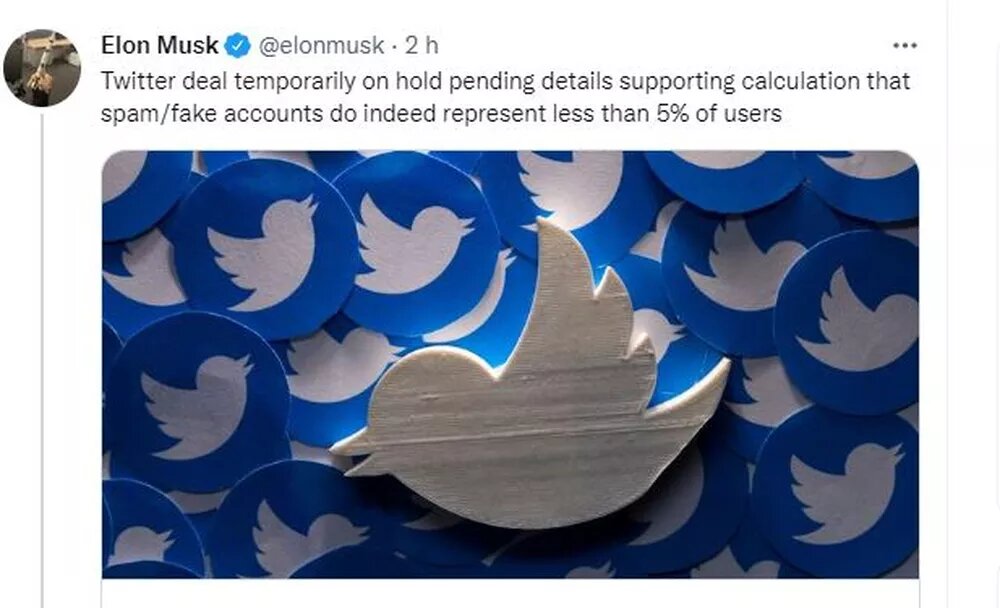
Task: Click the dot separator before the timestamp
Action: point(395,45)
